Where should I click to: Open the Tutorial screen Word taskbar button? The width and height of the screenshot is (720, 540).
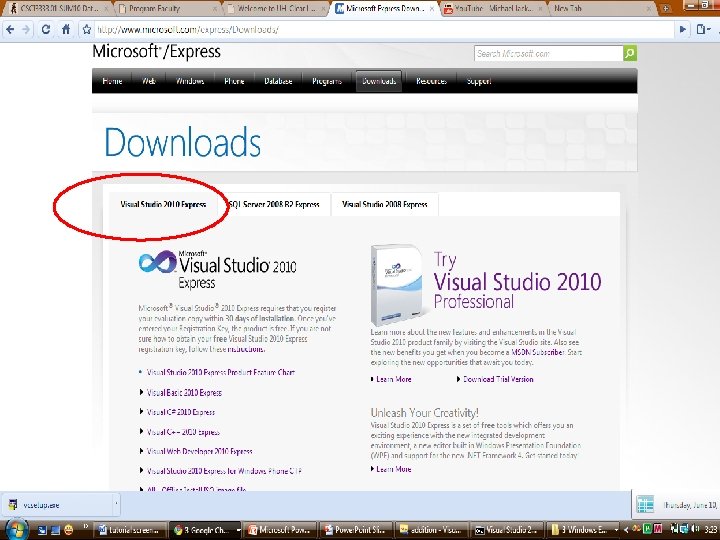[130, 529]
